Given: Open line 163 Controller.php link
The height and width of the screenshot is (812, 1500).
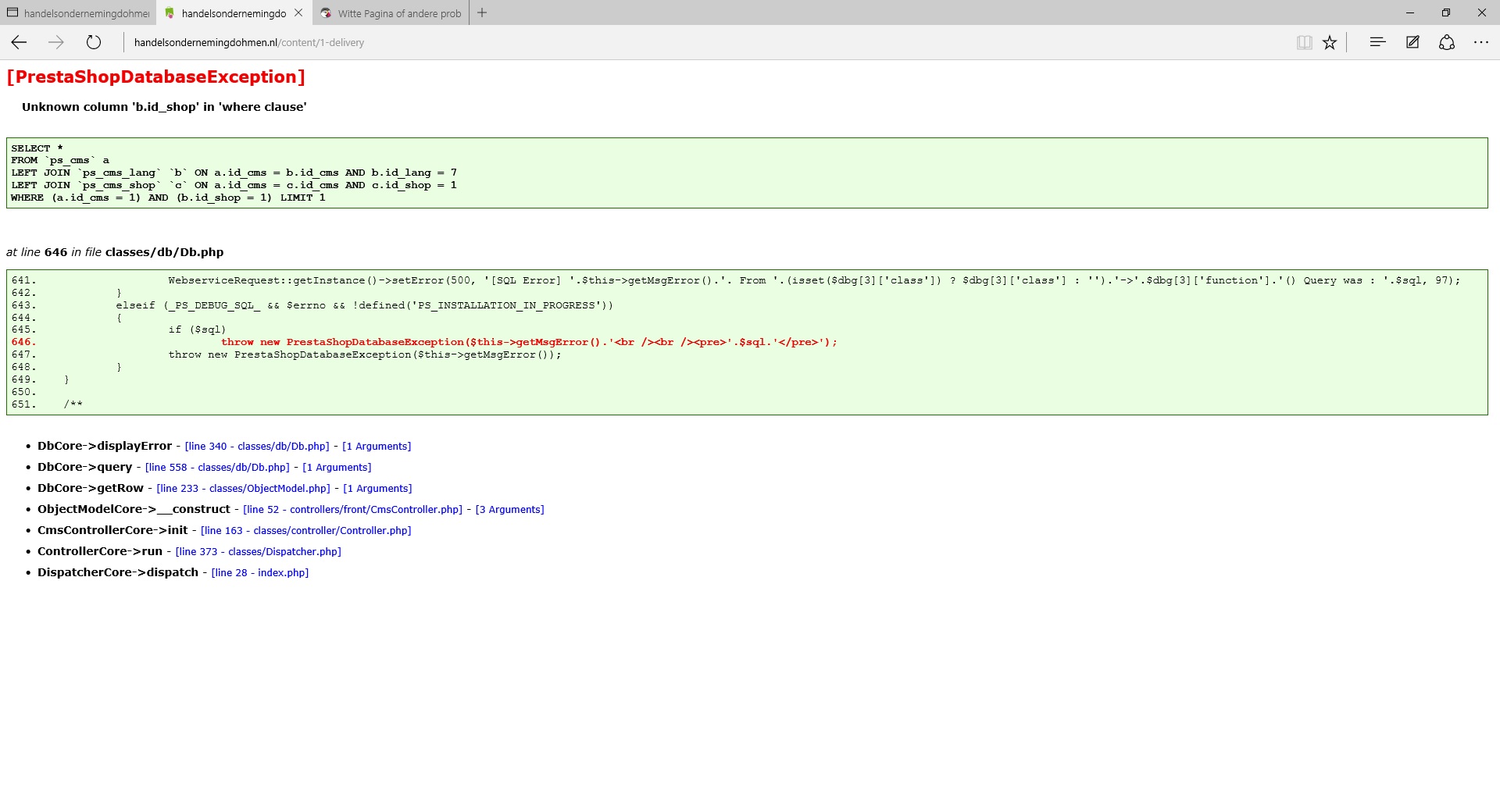Looking at the screenshot, I should click(x=306, y=531).
